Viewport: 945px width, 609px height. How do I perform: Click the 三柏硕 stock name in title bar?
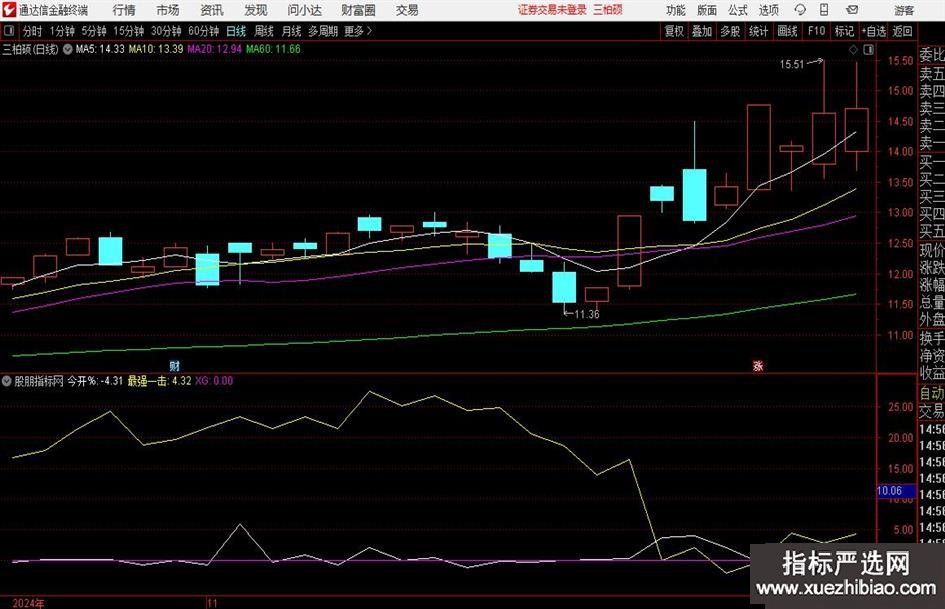tap(607, 10)
